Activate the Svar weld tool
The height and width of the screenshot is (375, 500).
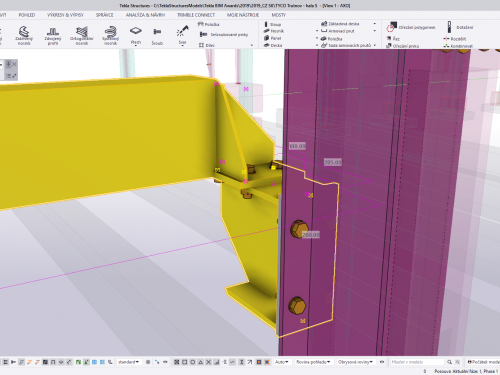182,35
